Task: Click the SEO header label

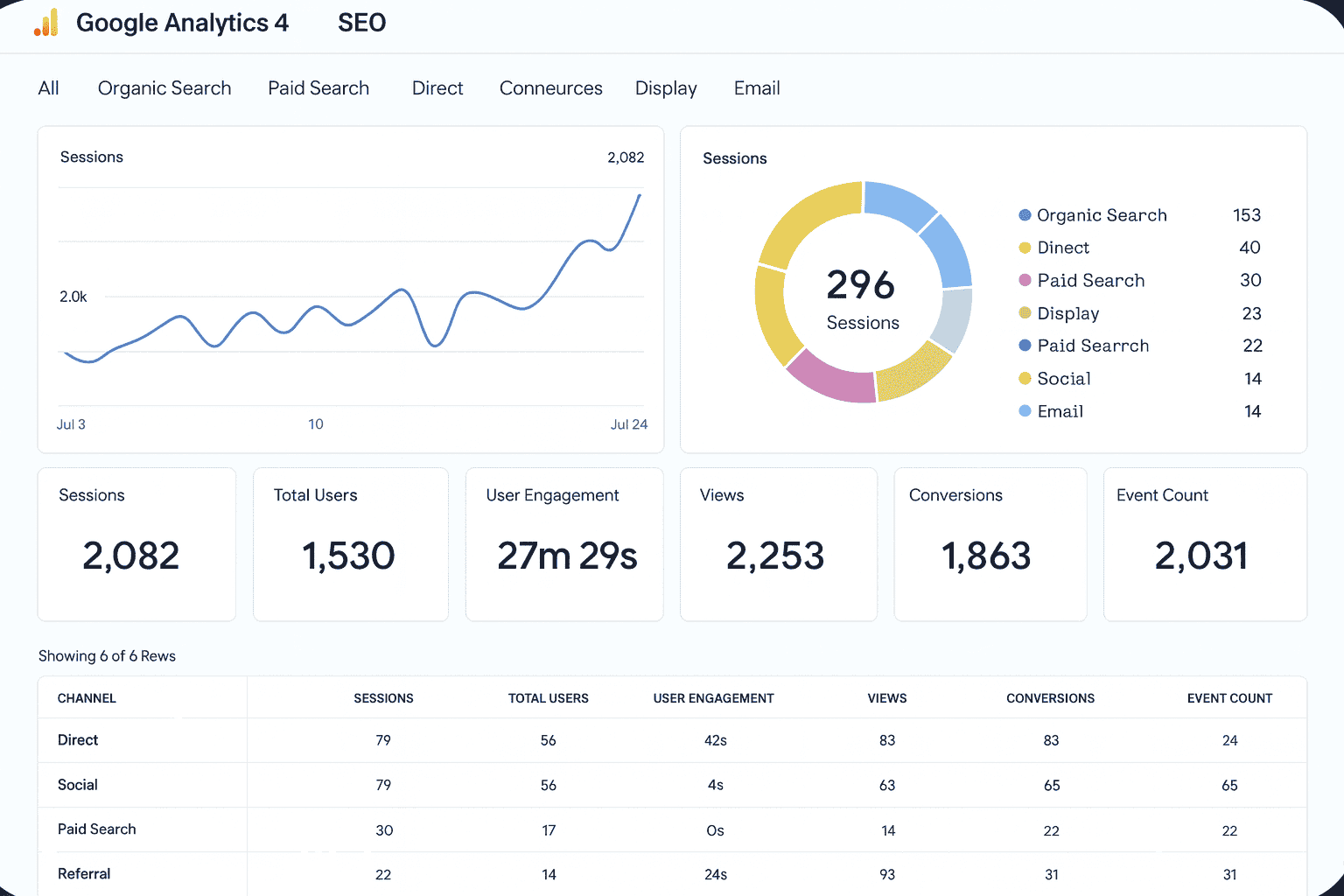Action: coord(360,23)
